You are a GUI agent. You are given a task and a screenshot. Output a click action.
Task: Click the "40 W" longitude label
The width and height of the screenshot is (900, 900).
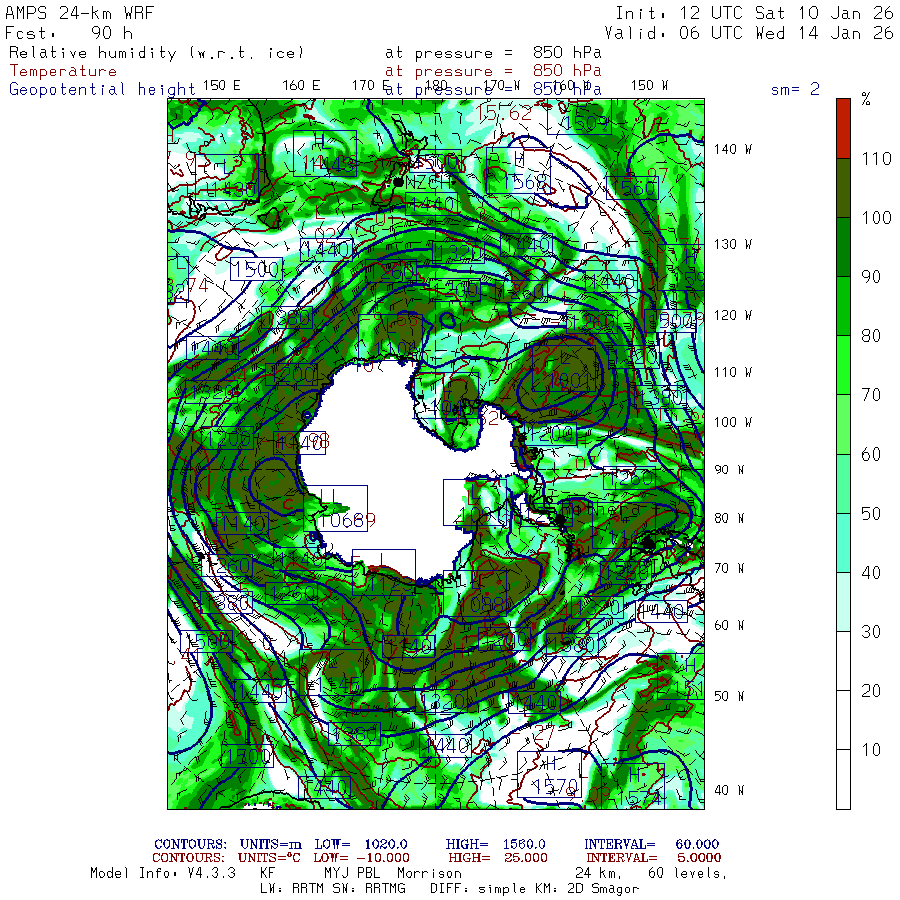point(728,789)
